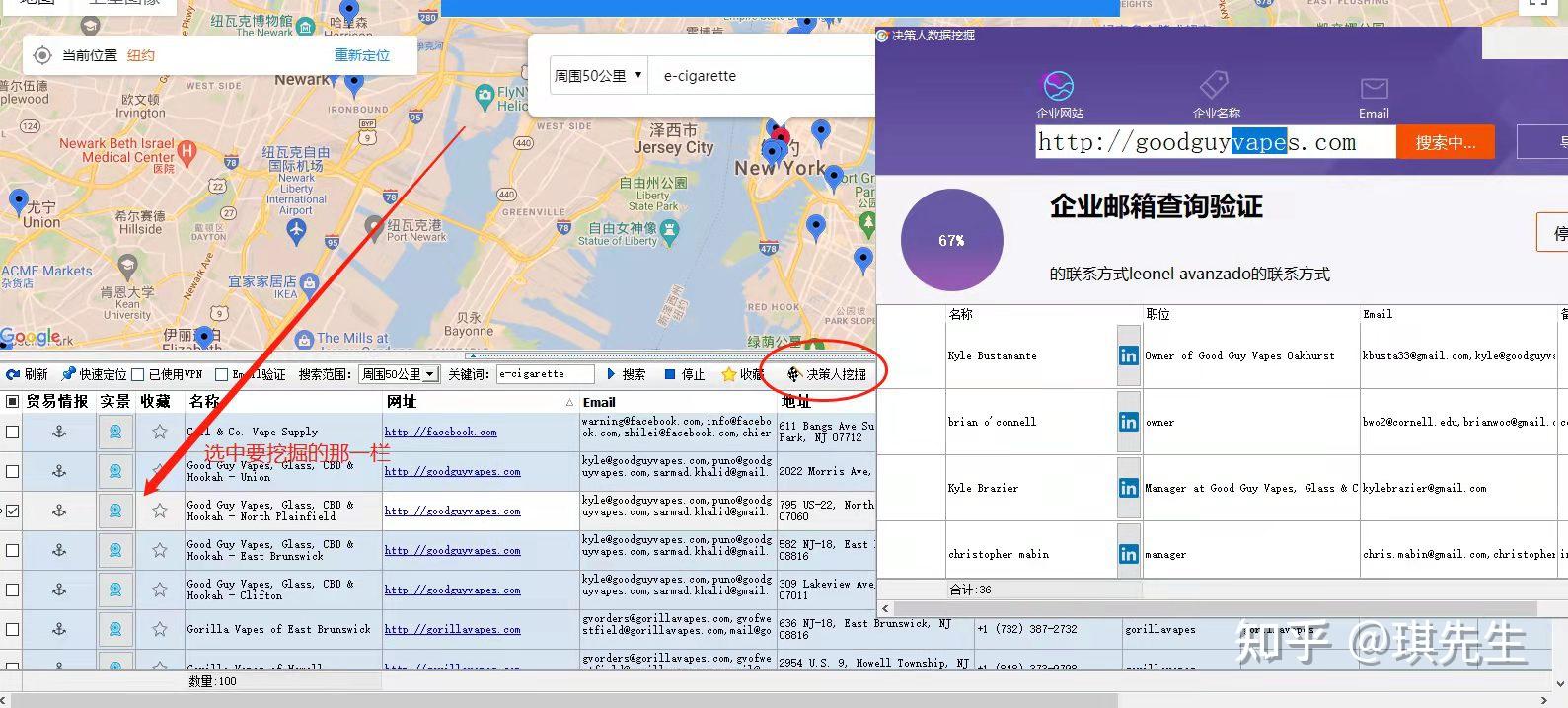This screenshot has height=708, width=1568.
Task: Favorite Gorilla Vapes of East Brunswick star
Action: click(x=160, y=629)
